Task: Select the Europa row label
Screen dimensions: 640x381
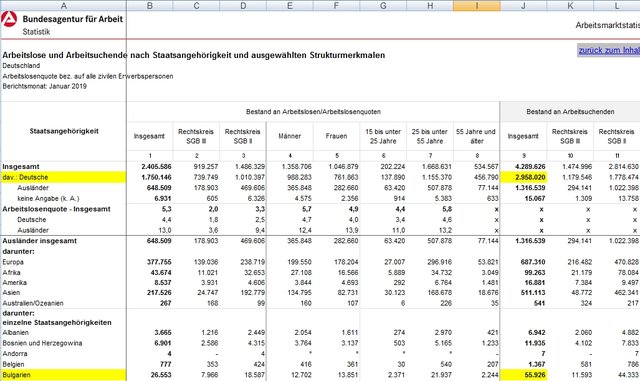Action: tap(13, 262)
